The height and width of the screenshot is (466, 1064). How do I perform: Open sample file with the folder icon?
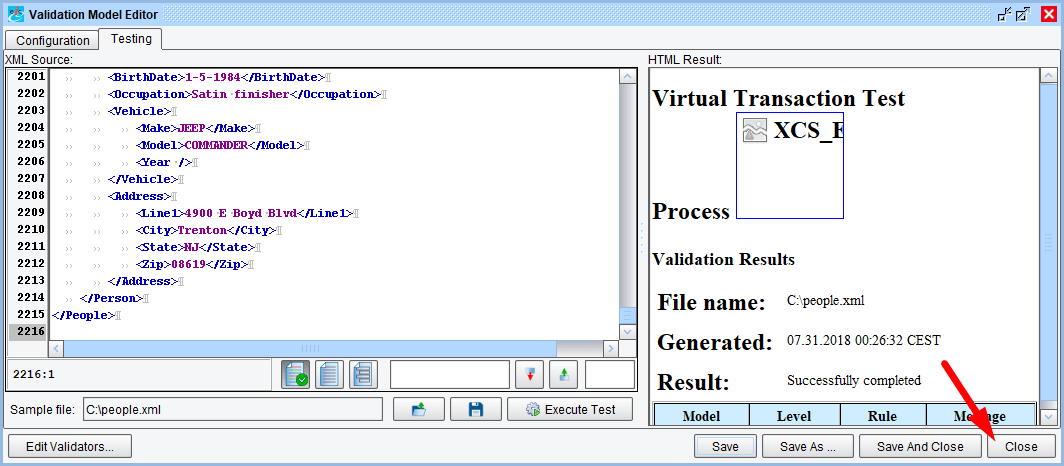[x=419, y=409]
